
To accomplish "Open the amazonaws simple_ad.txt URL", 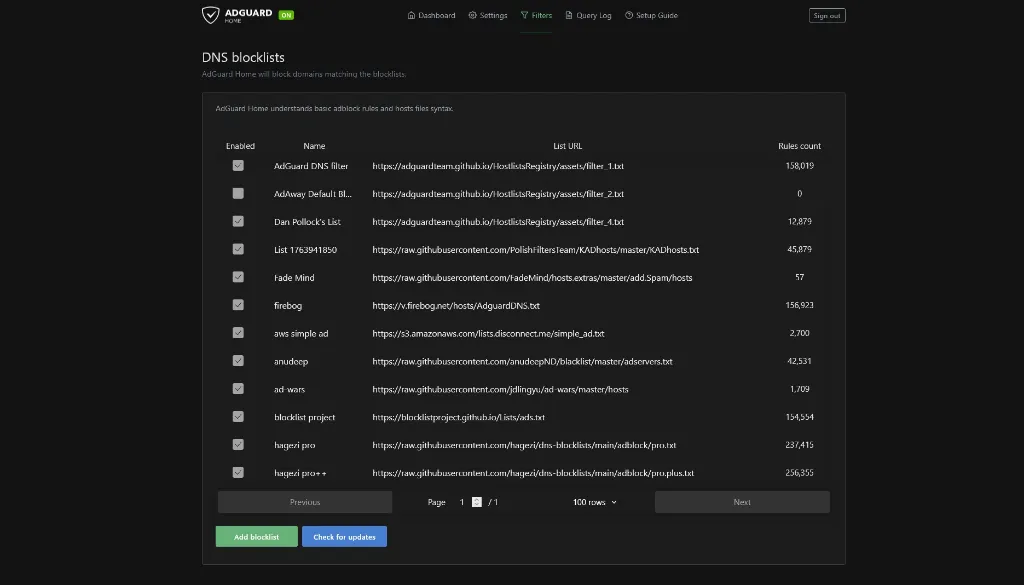I will click(x=488, y=334).
